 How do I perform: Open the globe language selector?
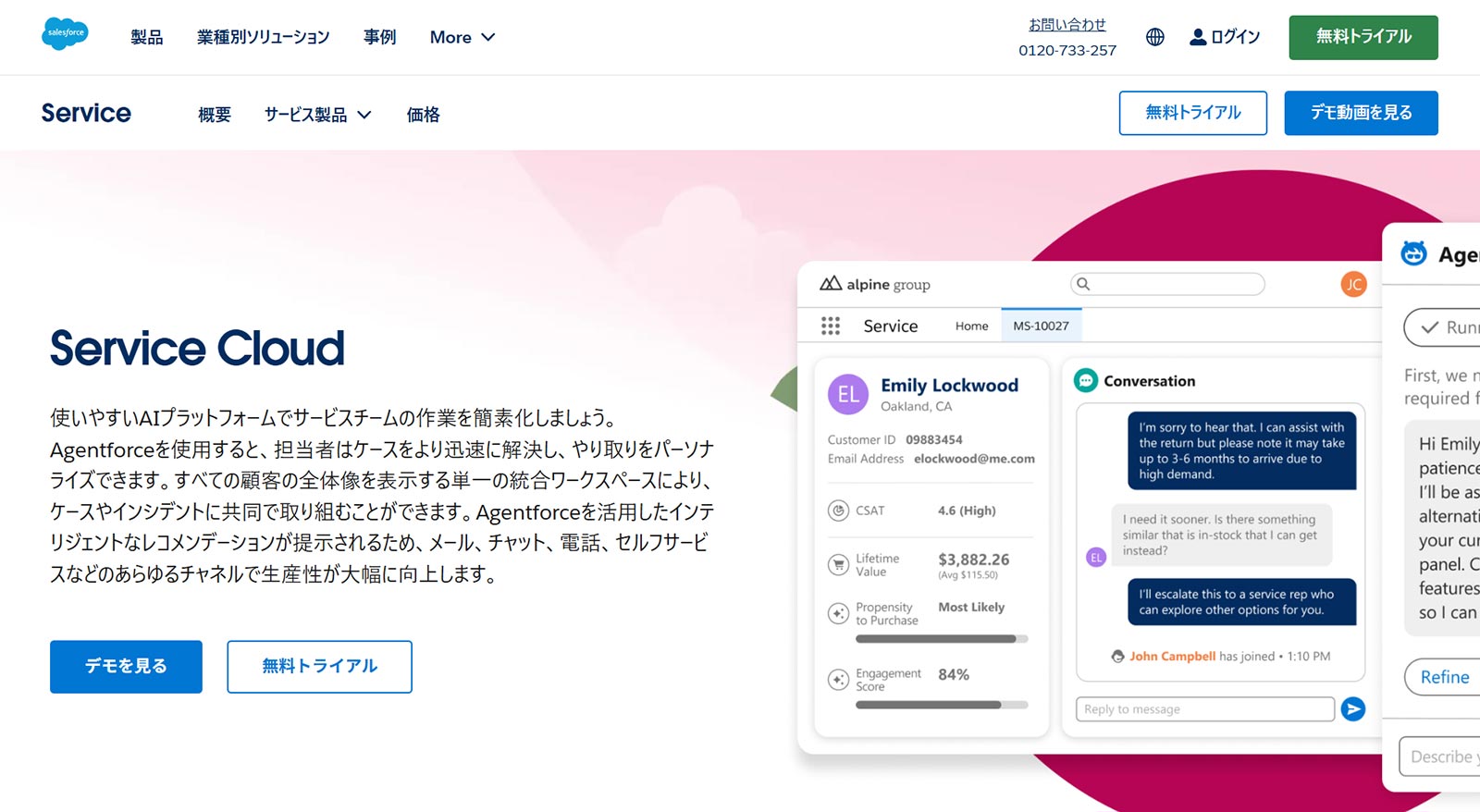click(x=1154, y=37)
